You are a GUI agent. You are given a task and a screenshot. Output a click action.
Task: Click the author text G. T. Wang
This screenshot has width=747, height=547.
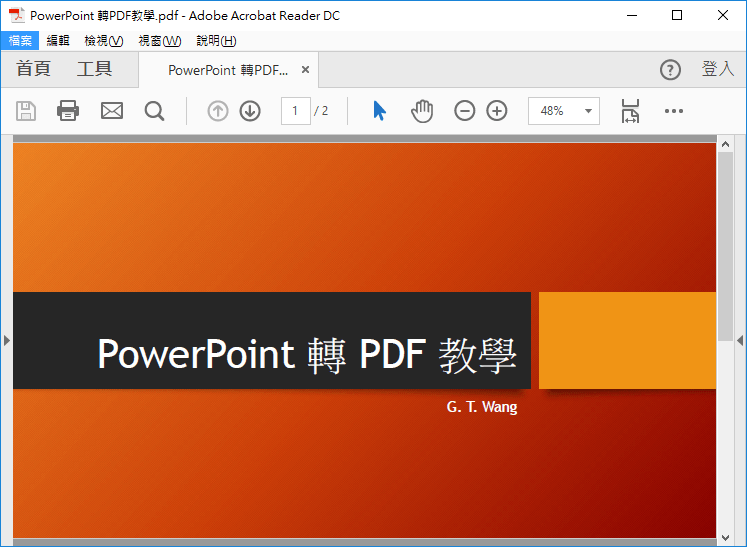pyautogui.click(x=482, y=407)
